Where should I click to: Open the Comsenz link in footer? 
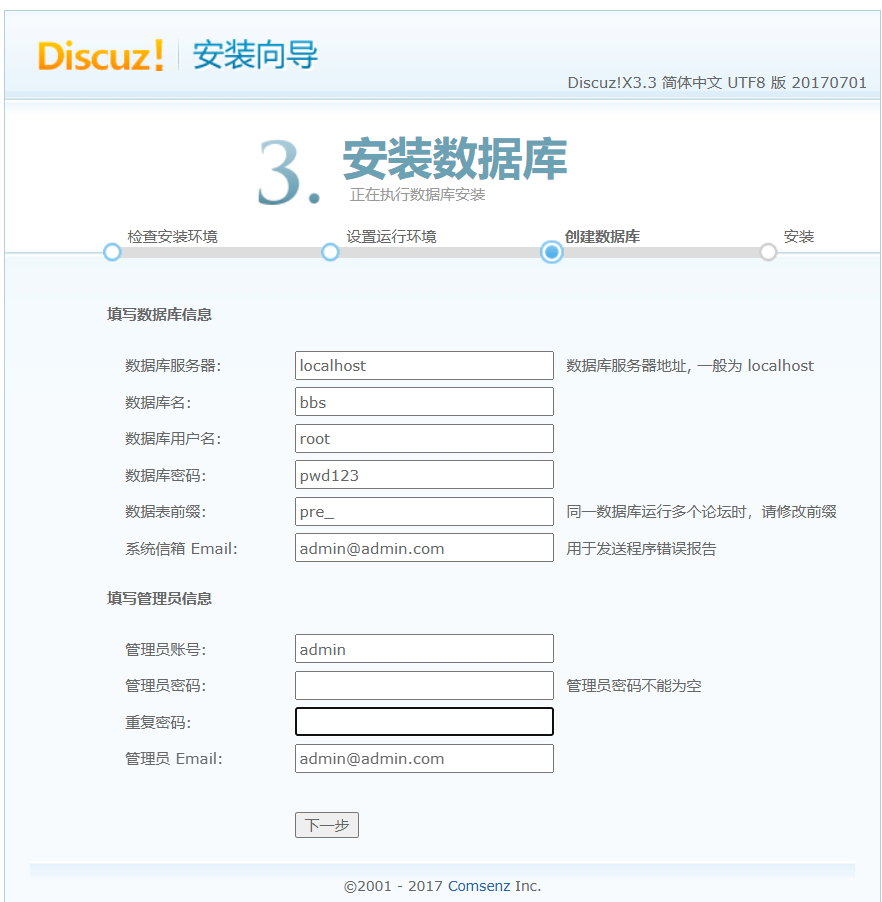coord(479,886)
